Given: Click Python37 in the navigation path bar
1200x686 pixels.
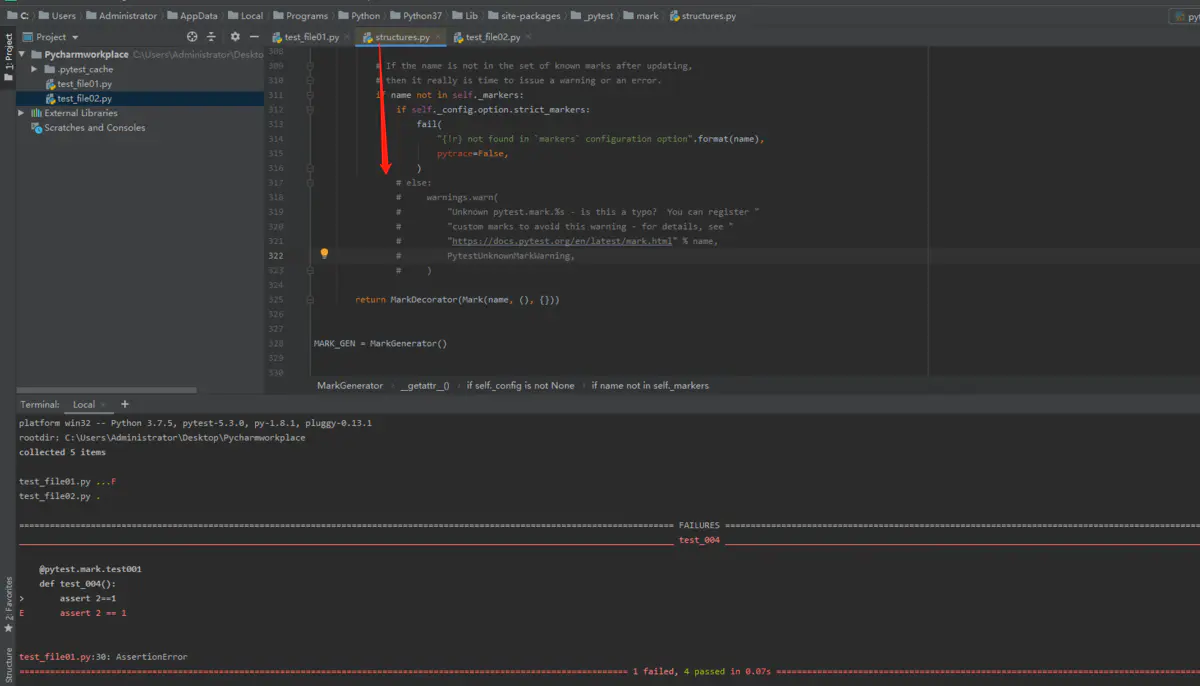Looking at the screenshot, I should coord(423,16).
